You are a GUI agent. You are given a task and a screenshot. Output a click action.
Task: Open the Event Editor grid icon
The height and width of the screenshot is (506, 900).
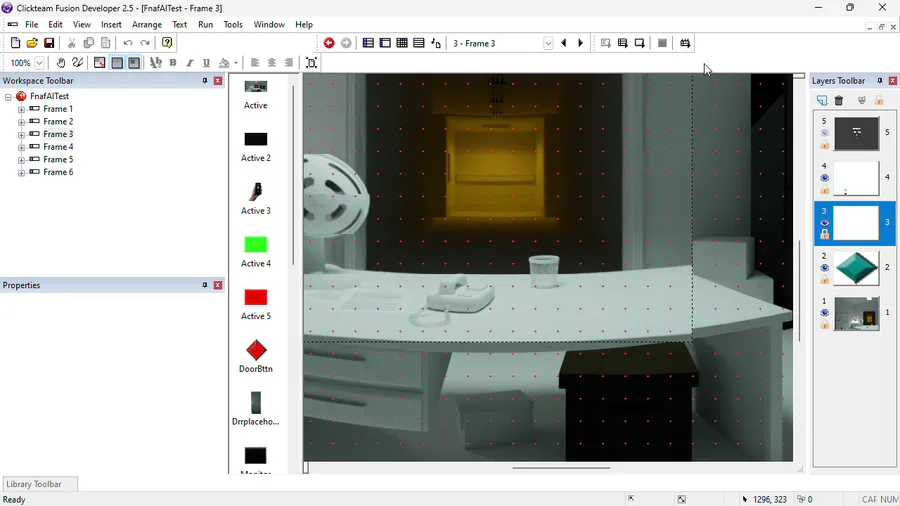coord(402,43)
